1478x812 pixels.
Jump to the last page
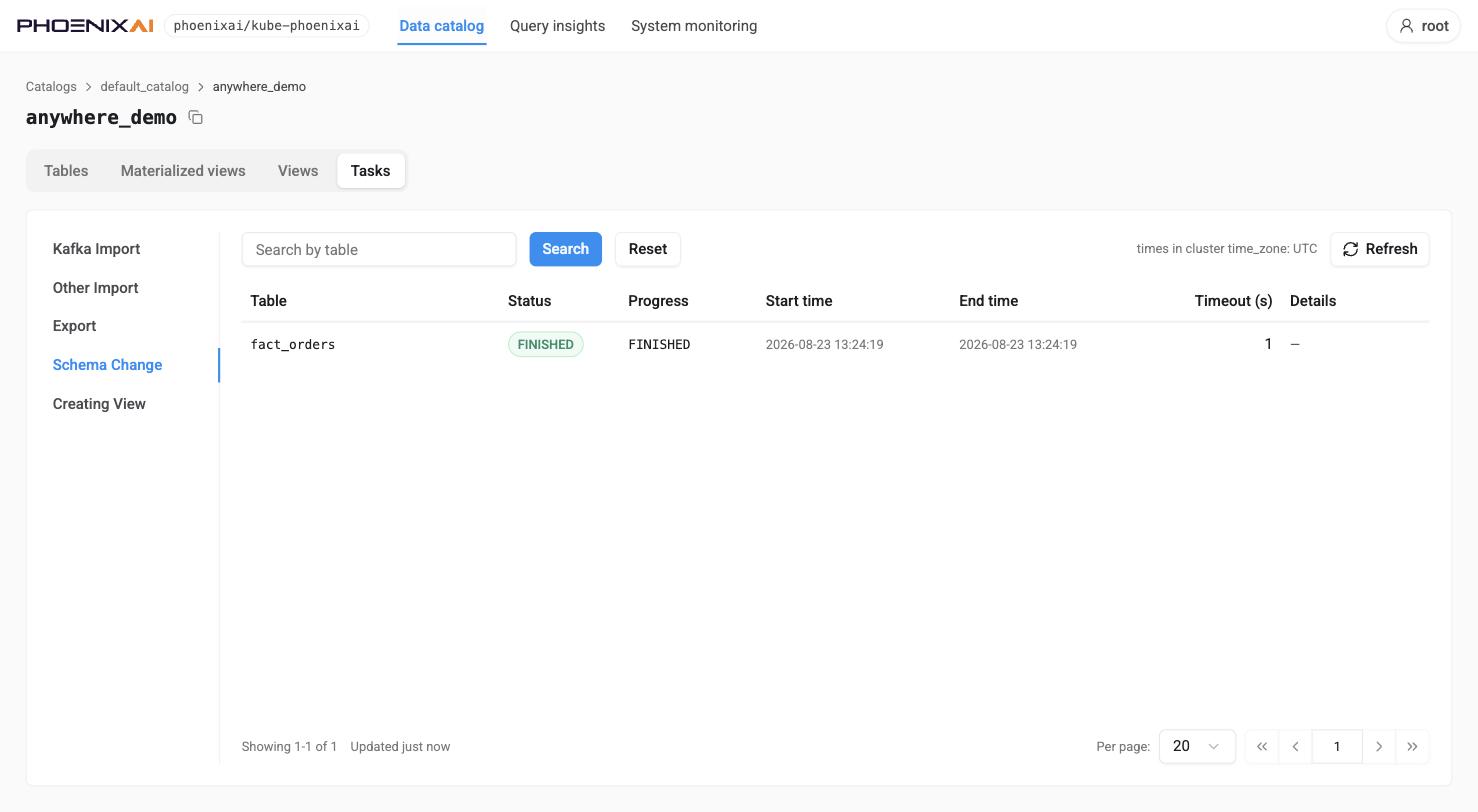[1412, 746]
